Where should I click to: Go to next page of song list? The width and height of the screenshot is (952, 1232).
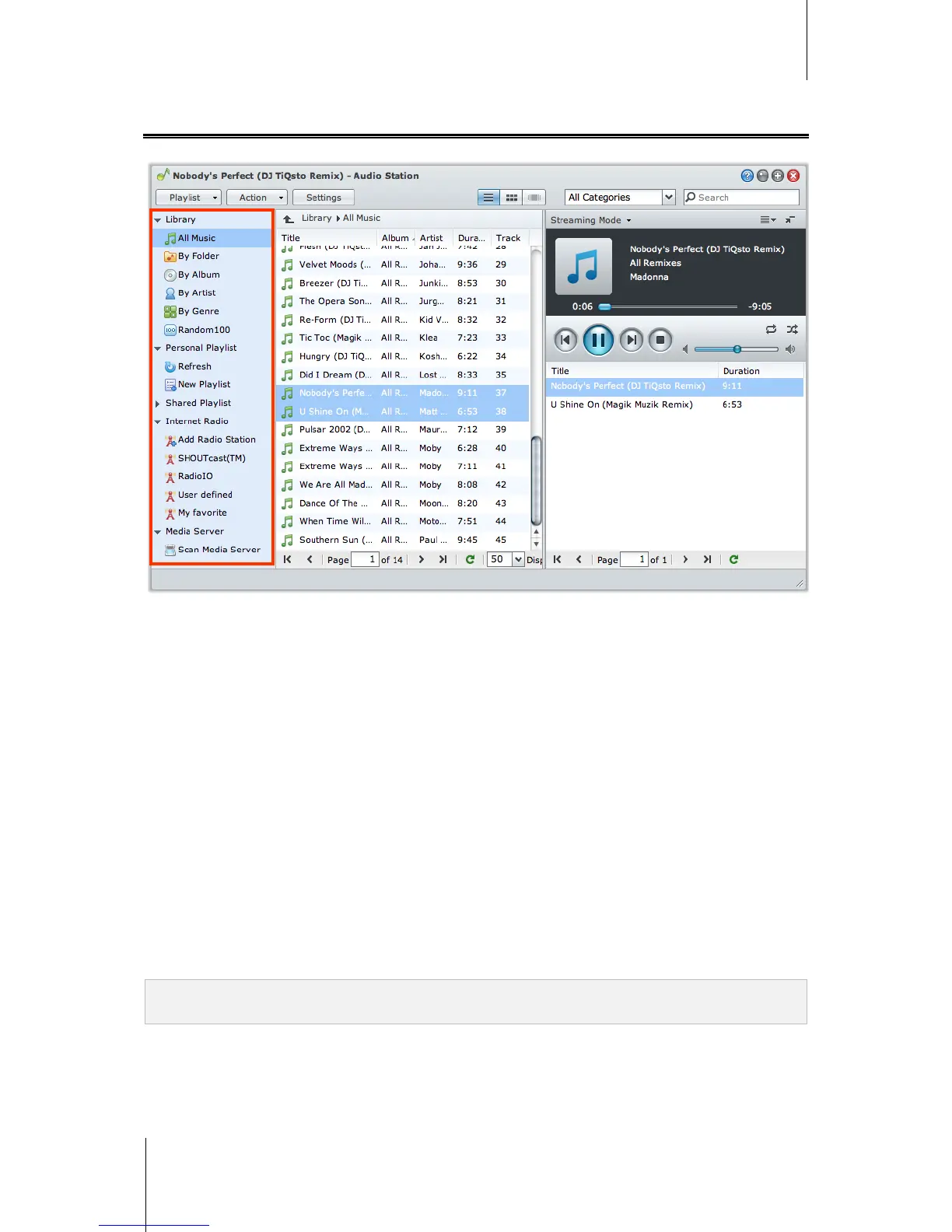pos(422,559)
